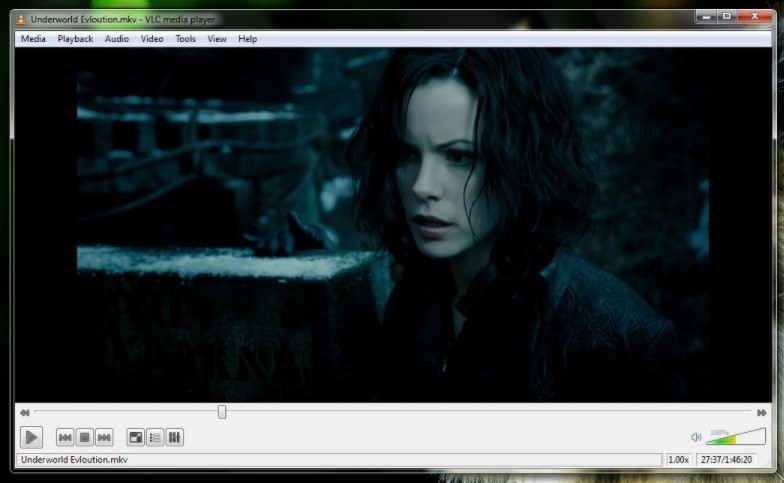Minimize the VLC window
Image resolution: width=784 pixels, height=483 pixels.
click(x=706, y=16)
